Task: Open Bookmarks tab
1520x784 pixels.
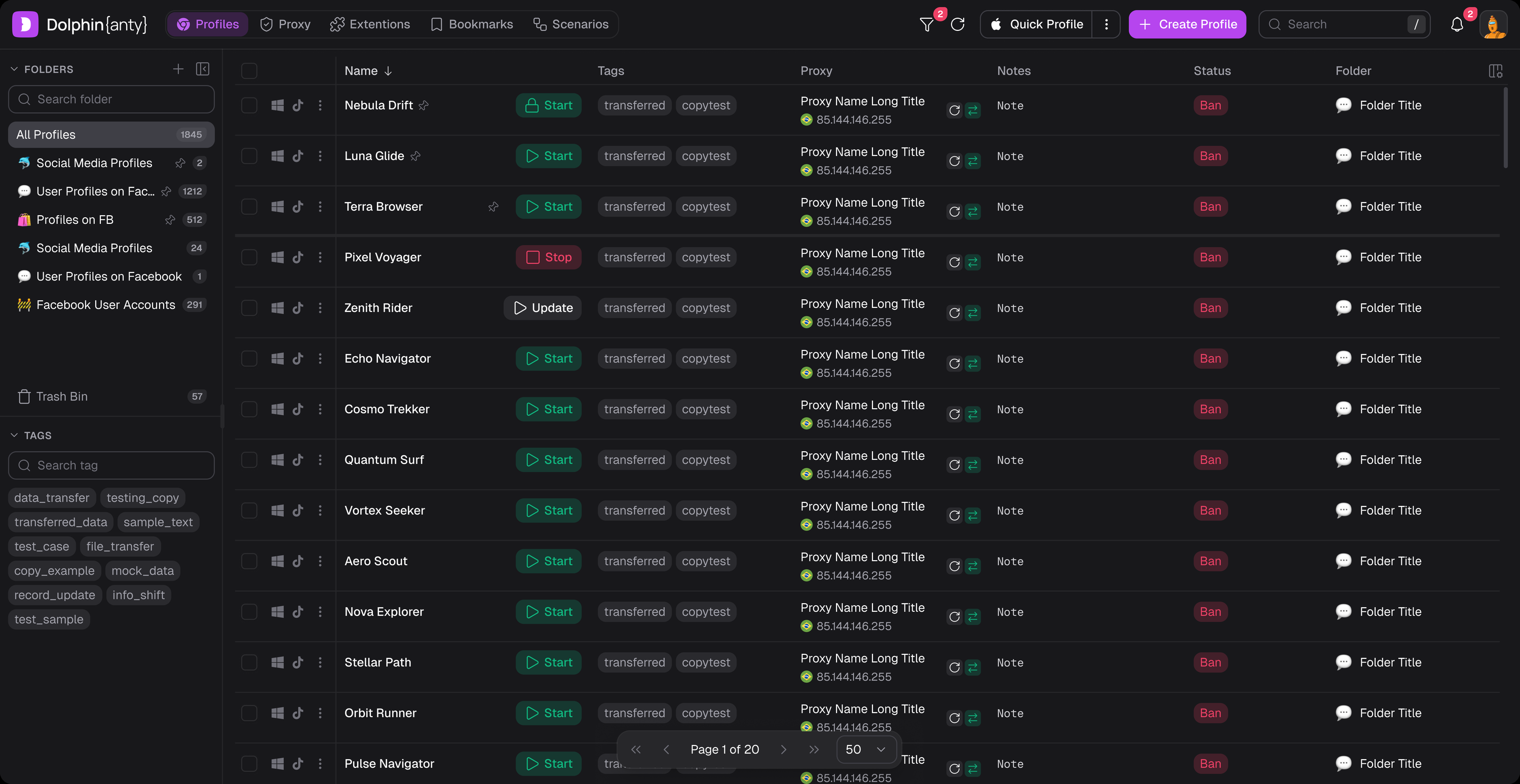Action: [x=472, y=24]
